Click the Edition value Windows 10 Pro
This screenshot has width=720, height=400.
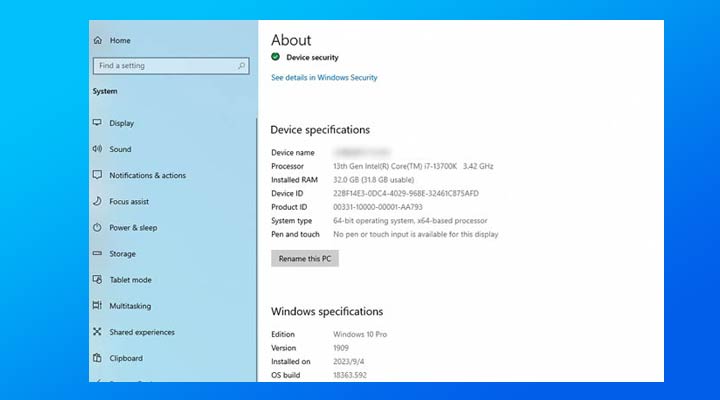coord(360,334)
